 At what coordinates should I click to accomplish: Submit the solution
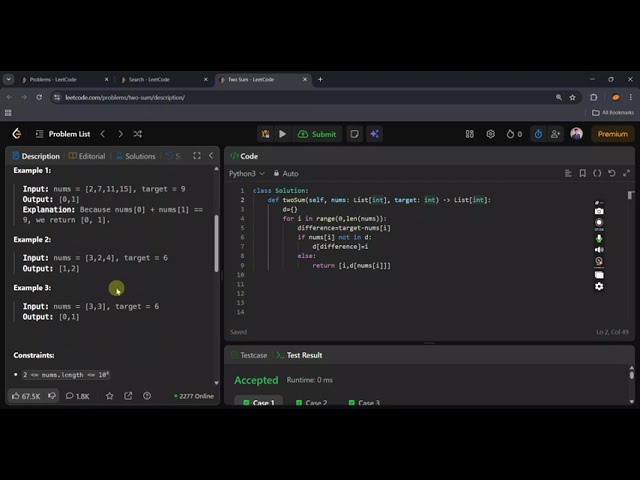[317, 134]
